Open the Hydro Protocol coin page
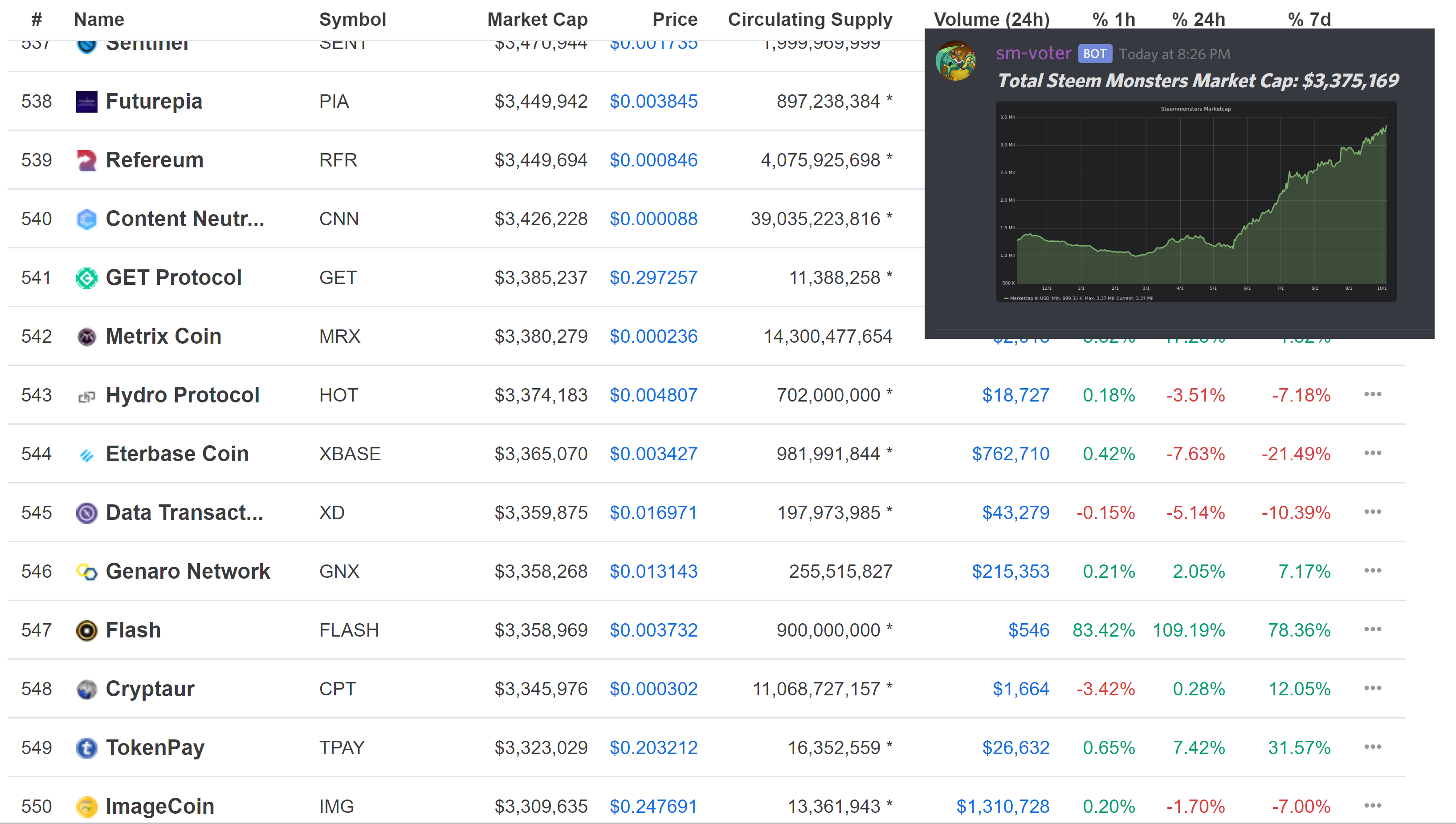 pos(183,396)
